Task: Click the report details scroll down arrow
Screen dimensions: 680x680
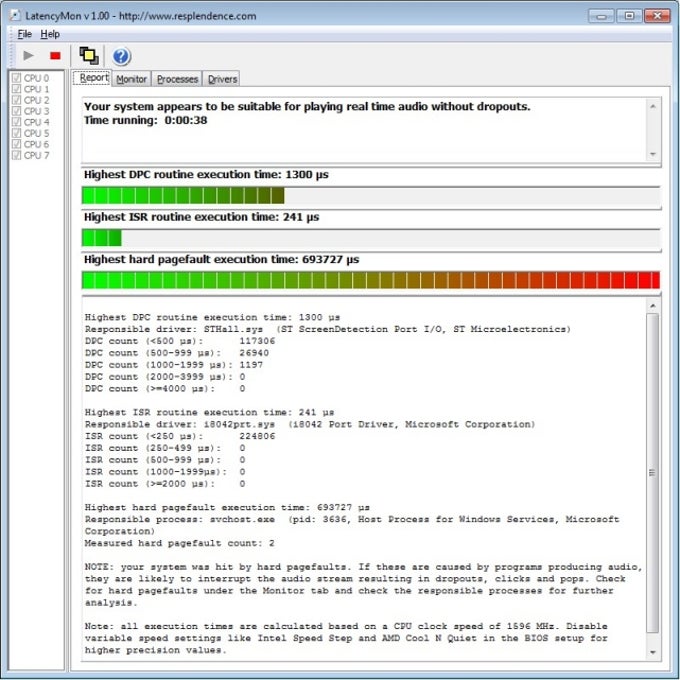Action: [x=653, y=652]
